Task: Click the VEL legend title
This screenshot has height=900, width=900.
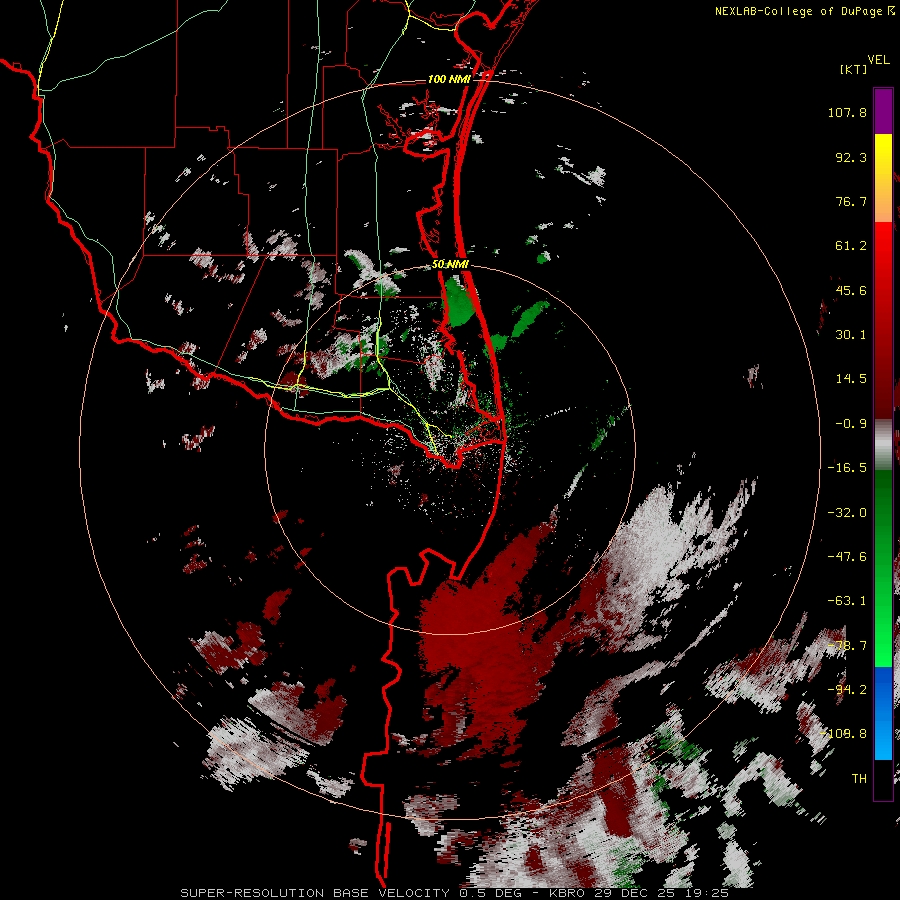Action: tap(878, 60)
